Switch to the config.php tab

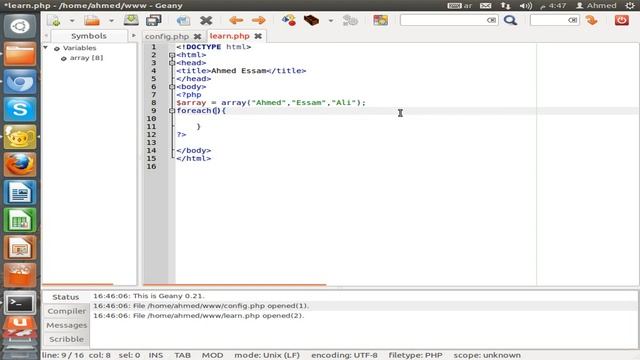[167, 36]
